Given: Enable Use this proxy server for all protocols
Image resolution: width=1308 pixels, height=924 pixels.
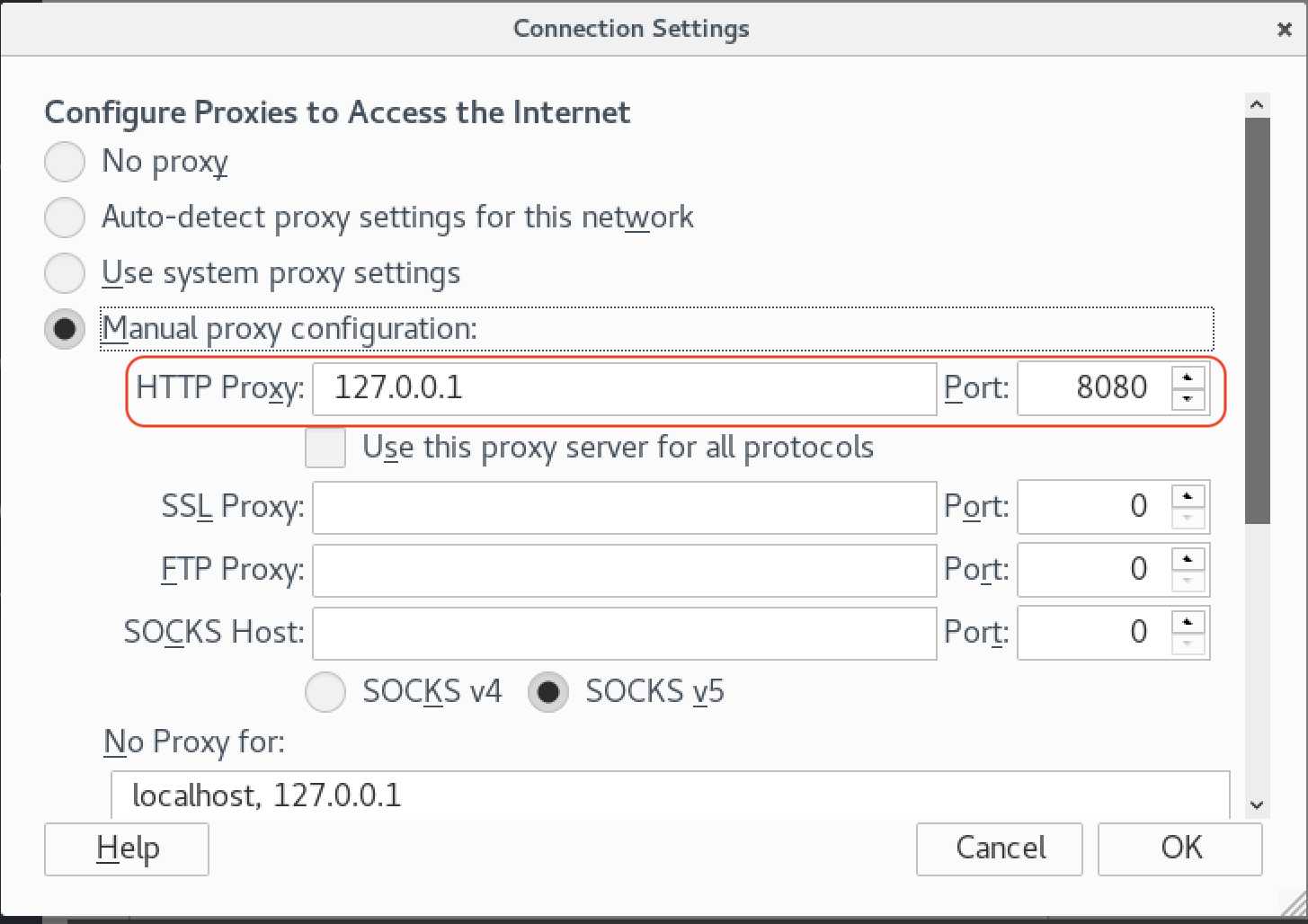Looking at the screenshot, I should pos(325,448).
